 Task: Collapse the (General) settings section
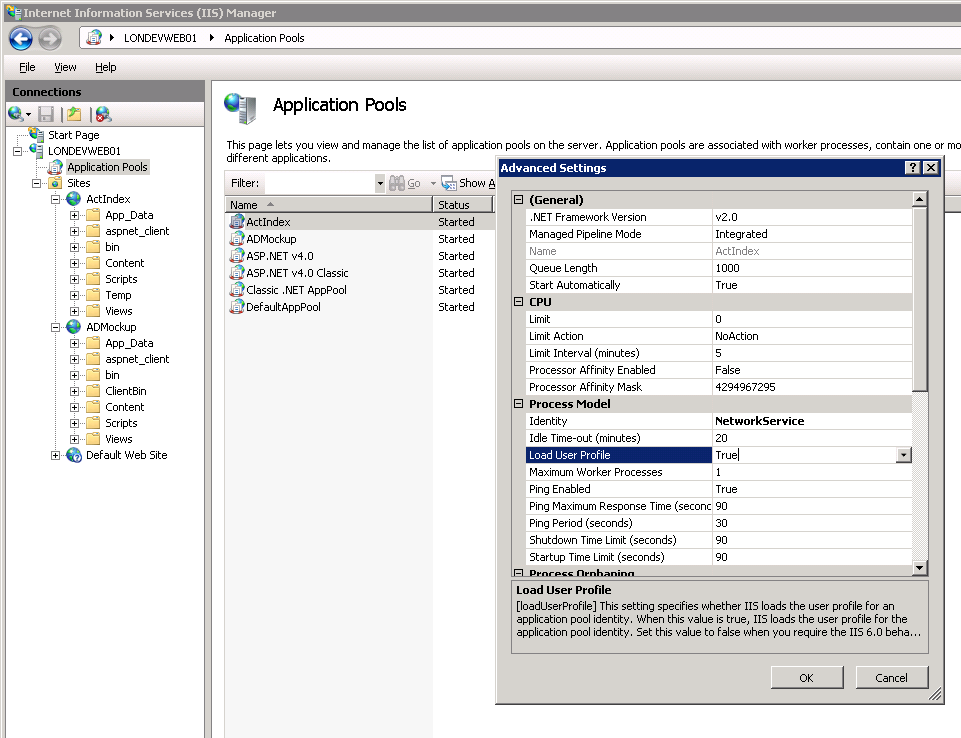pyautogui.click(x=518, y=199)
